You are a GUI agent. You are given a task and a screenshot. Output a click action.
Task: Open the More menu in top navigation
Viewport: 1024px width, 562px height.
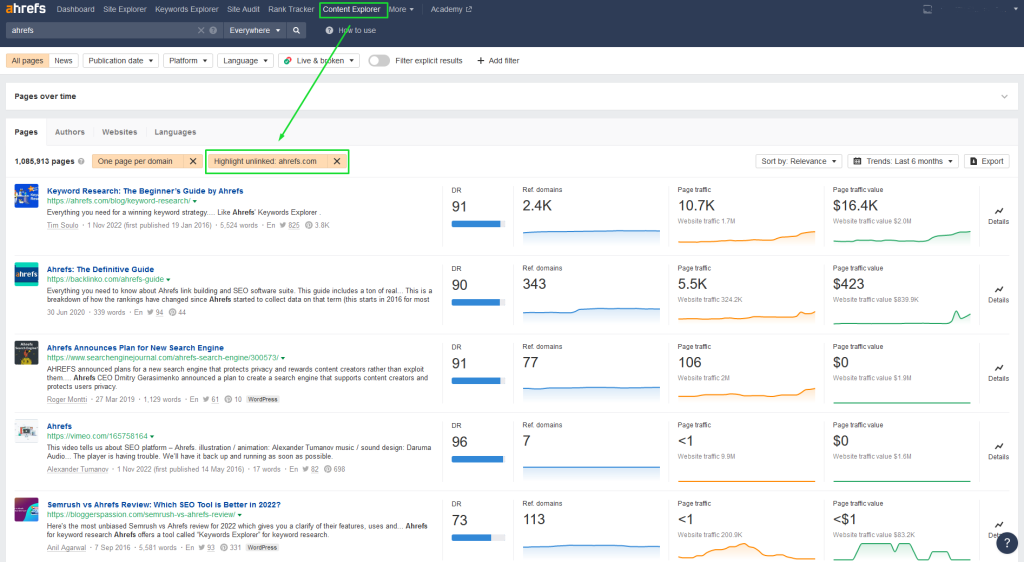[400, 9]
